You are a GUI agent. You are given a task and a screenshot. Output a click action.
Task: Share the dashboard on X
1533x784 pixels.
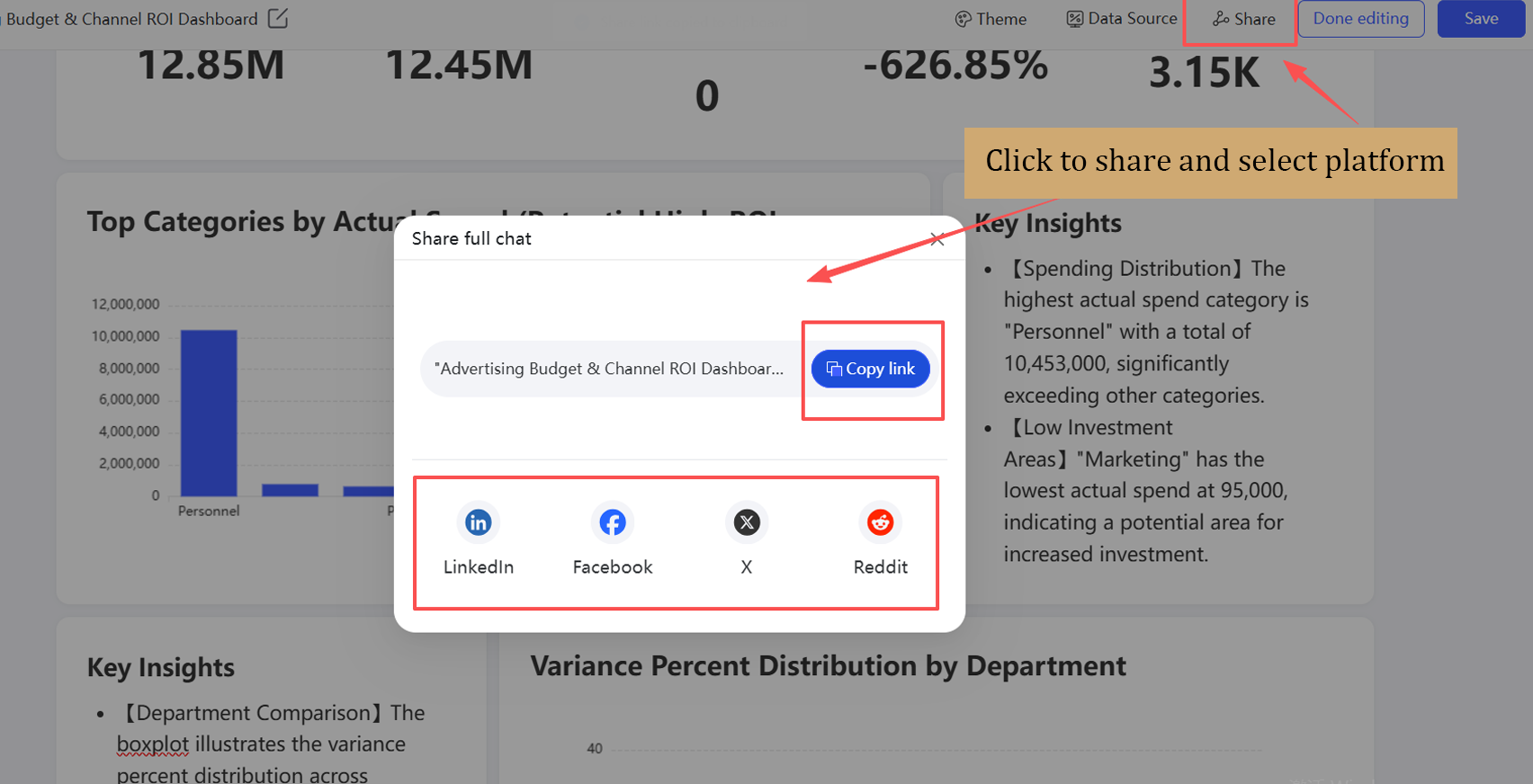coord(746,522)
